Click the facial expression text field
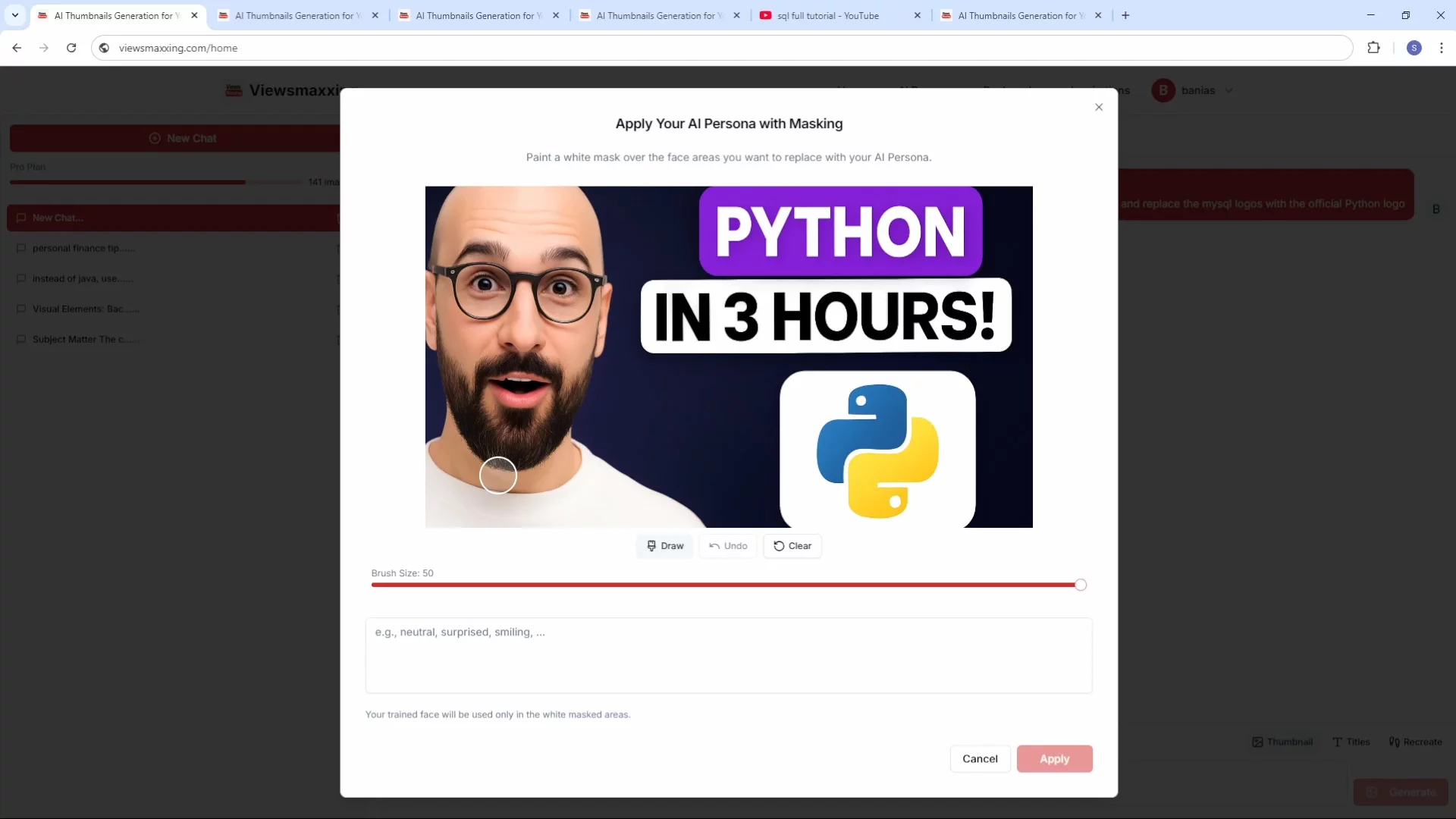Screen dimensions: 1456x819 (728, 655)
